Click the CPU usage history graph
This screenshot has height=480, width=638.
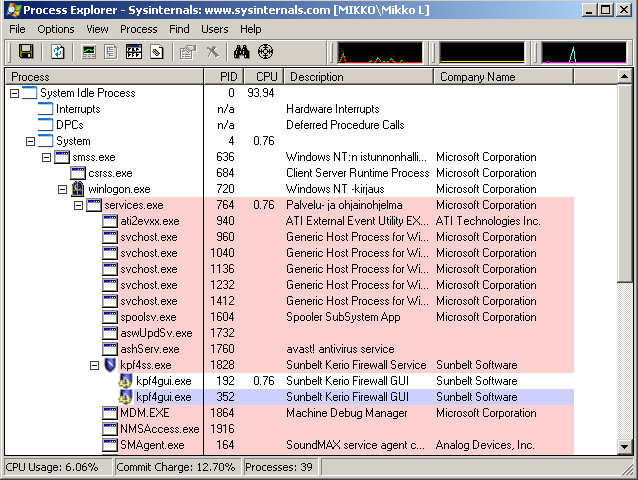coord(380,53)
